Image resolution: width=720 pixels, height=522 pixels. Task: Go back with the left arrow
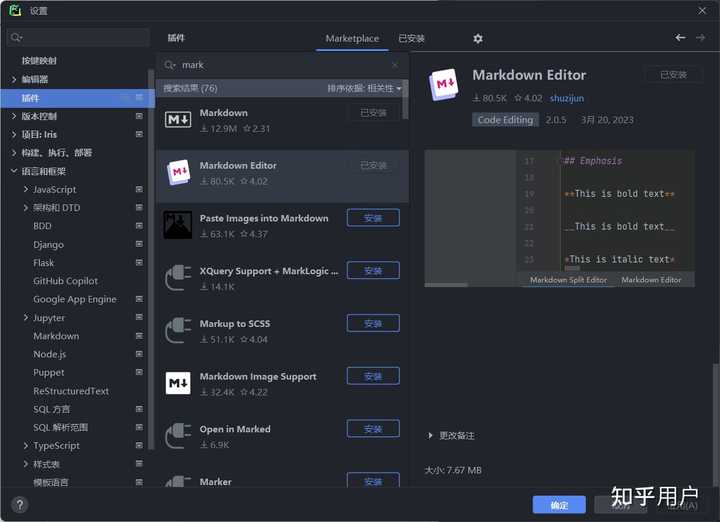point(680,38)
